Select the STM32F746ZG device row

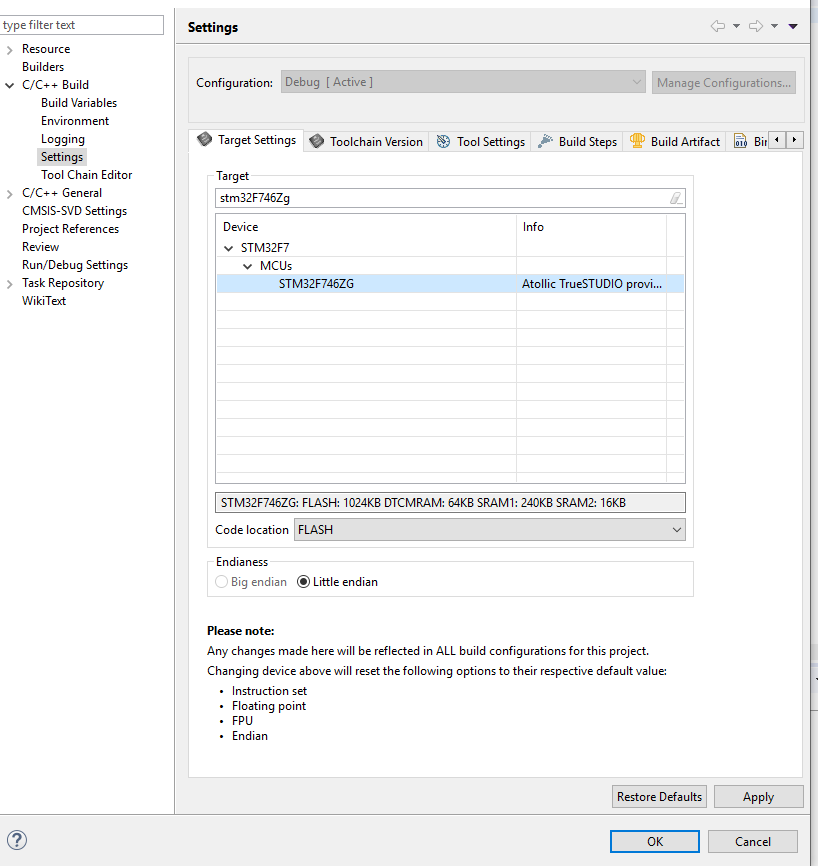point(450,284)
